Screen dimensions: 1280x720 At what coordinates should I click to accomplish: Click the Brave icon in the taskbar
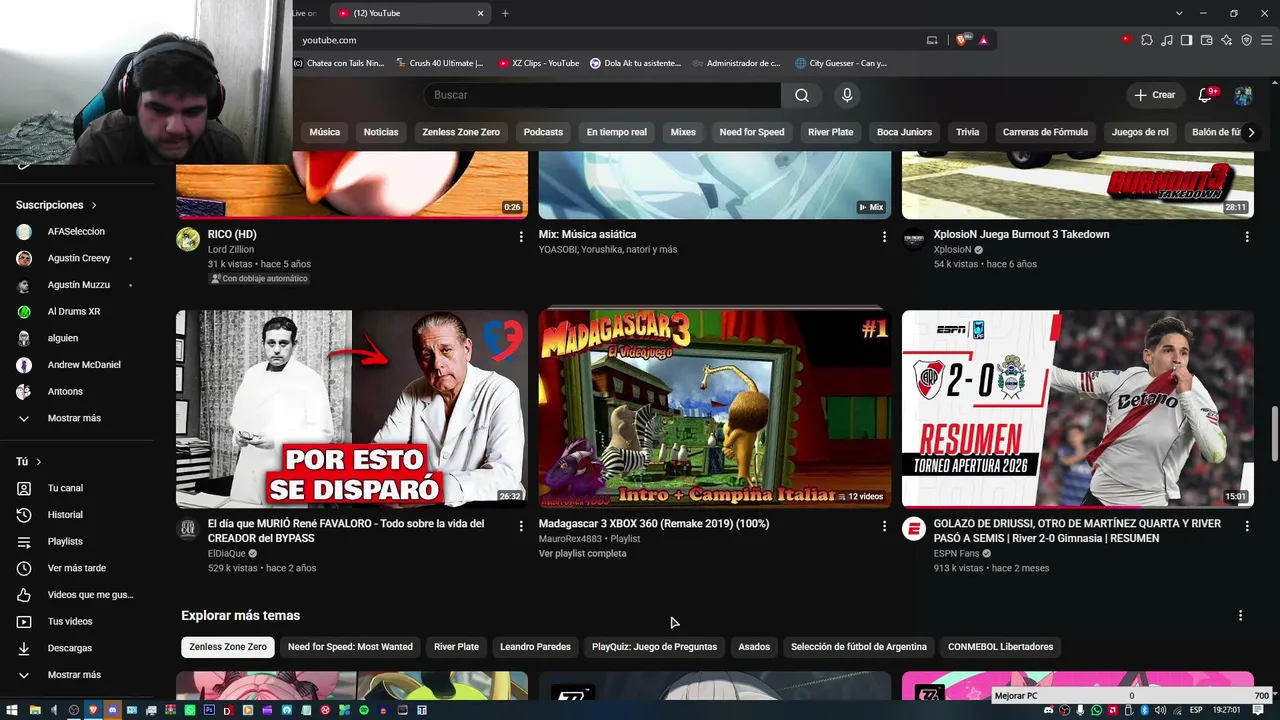click(93, 710)
